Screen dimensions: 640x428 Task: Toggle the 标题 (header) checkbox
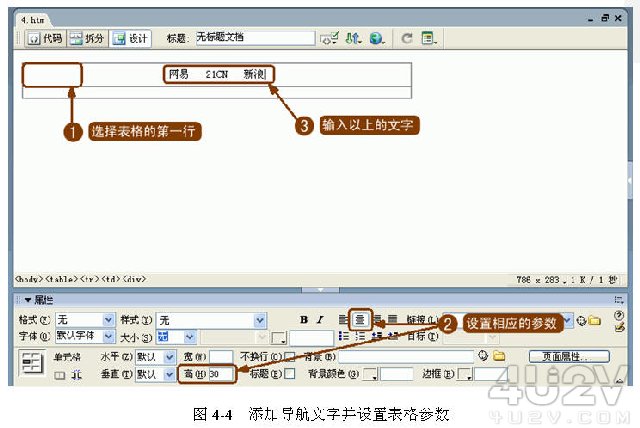289,374
